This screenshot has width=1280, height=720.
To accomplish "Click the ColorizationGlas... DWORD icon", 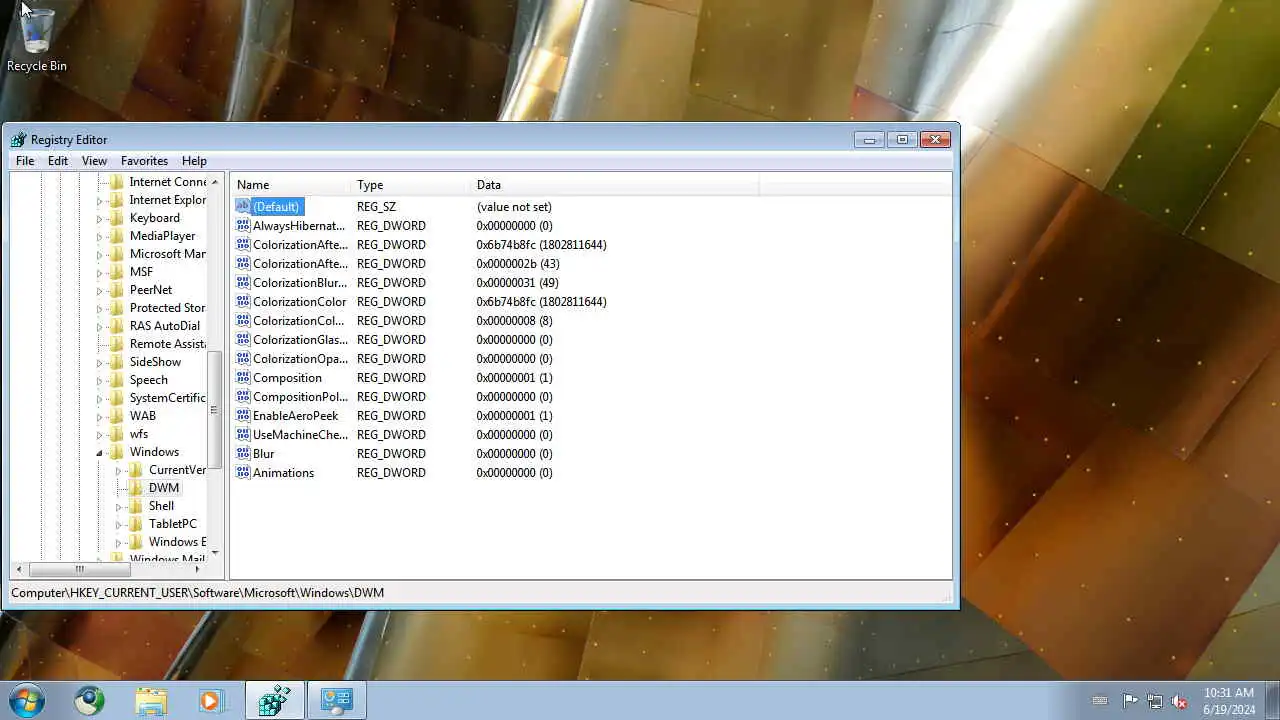I will pos(243,340).
